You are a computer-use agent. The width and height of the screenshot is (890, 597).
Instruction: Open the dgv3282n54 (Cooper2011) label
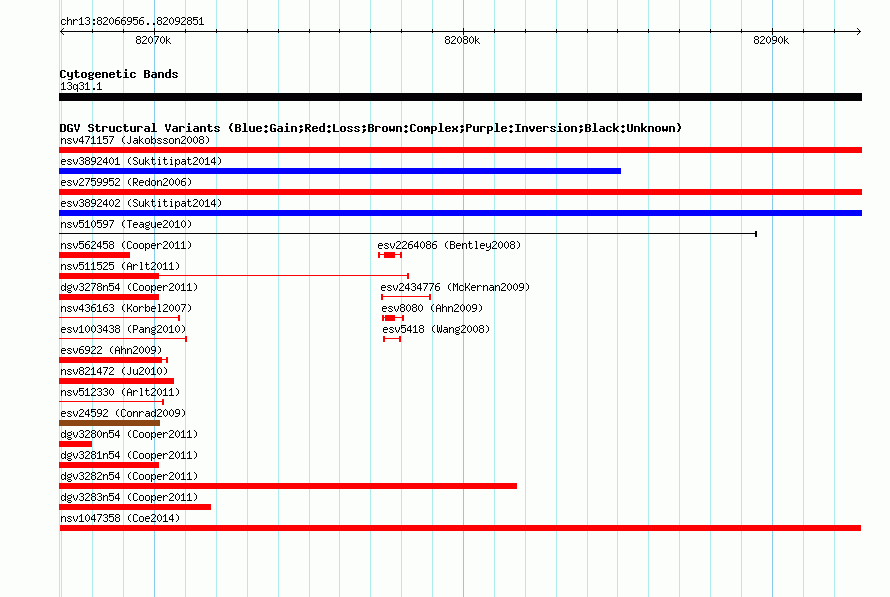(129, 476)
